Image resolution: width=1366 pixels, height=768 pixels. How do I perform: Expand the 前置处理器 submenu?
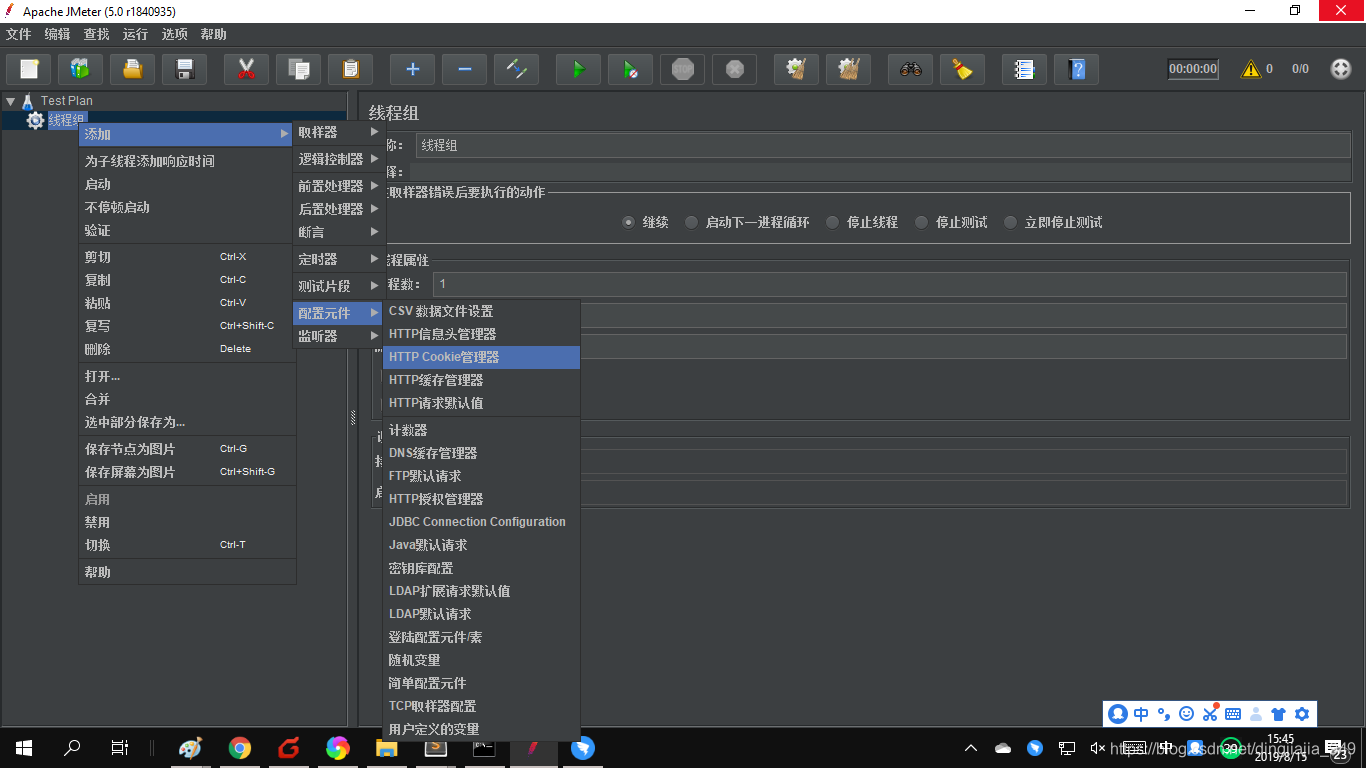tap(338, 186)
